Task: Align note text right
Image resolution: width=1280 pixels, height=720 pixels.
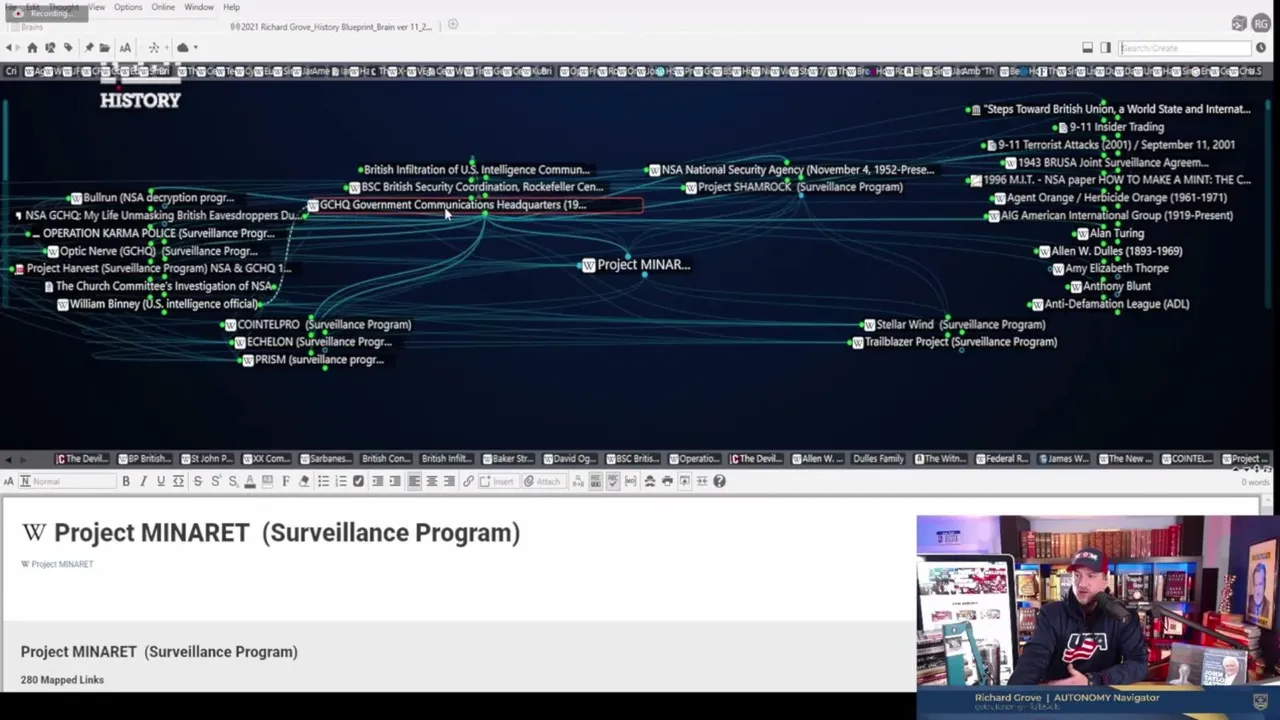Action: coord(449,481)
